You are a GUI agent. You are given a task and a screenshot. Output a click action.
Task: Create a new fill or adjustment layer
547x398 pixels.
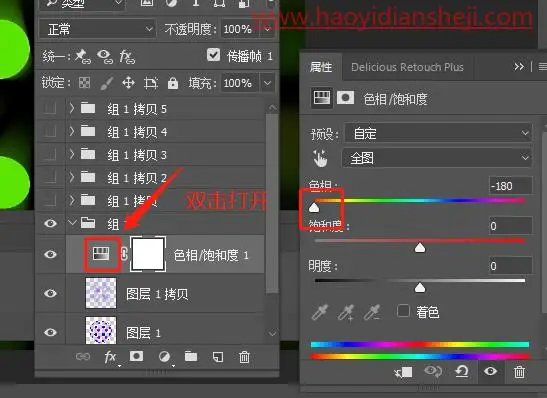click(164, 357)
